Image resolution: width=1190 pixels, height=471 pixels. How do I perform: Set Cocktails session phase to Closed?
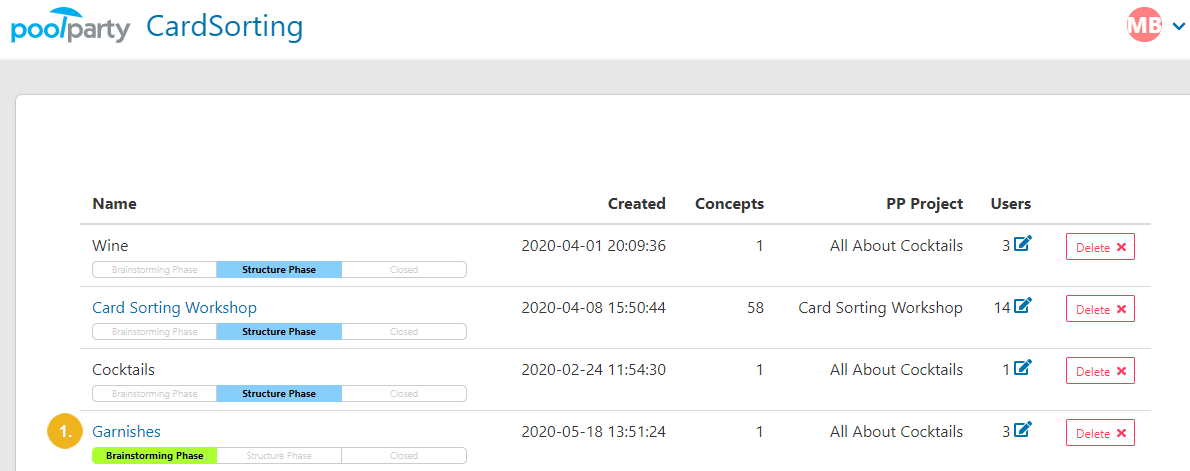click(x=404, y=394)
